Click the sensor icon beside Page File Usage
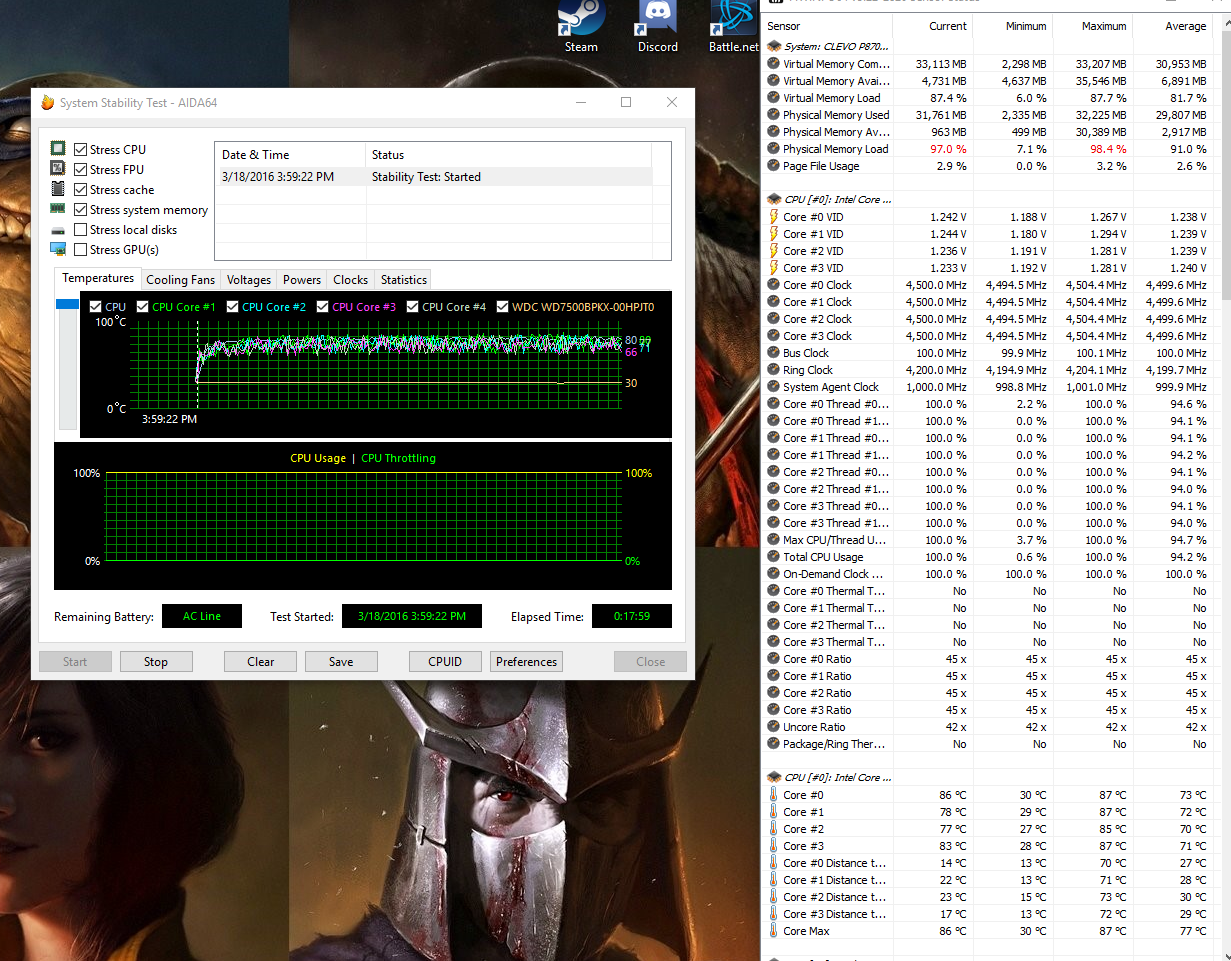The image size is (1231, 961). (773, 166)
